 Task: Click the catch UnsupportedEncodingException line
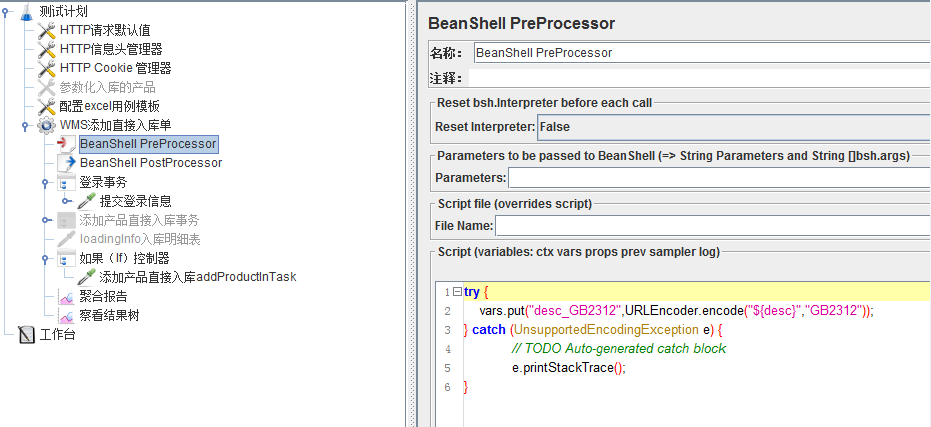(x=593, y=330)
